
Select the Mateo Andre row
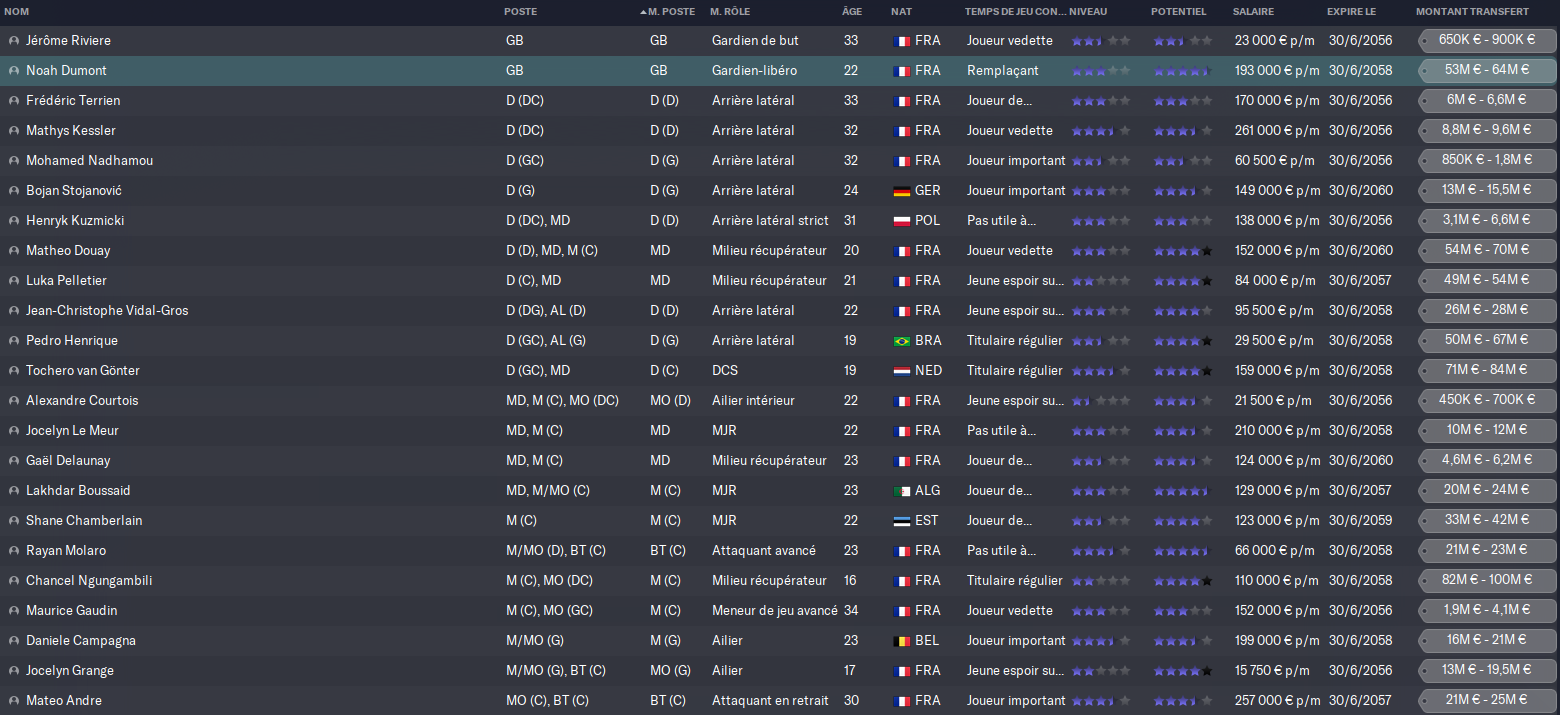(x=780, y=701)
